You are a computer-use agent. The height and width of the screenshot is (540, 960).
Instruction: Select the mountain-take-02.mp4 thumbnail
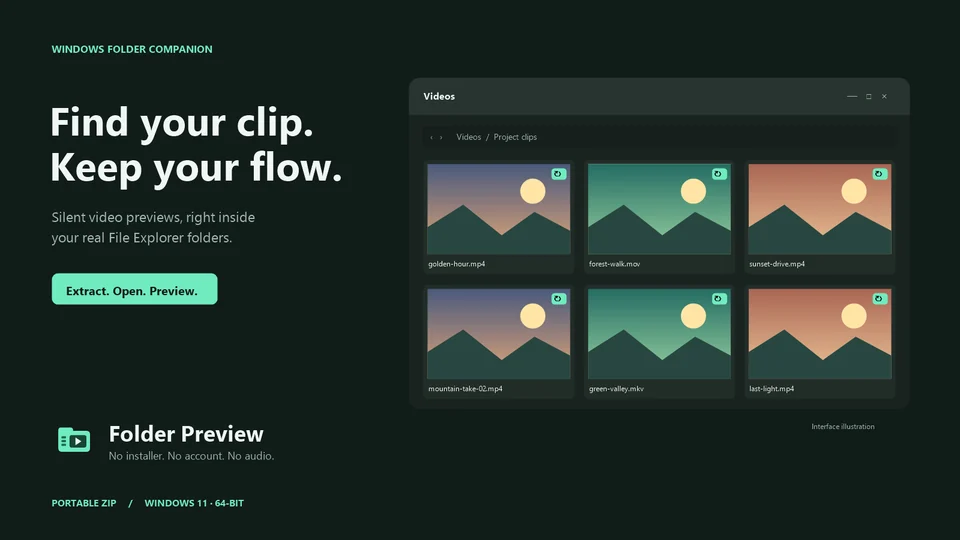498,334
